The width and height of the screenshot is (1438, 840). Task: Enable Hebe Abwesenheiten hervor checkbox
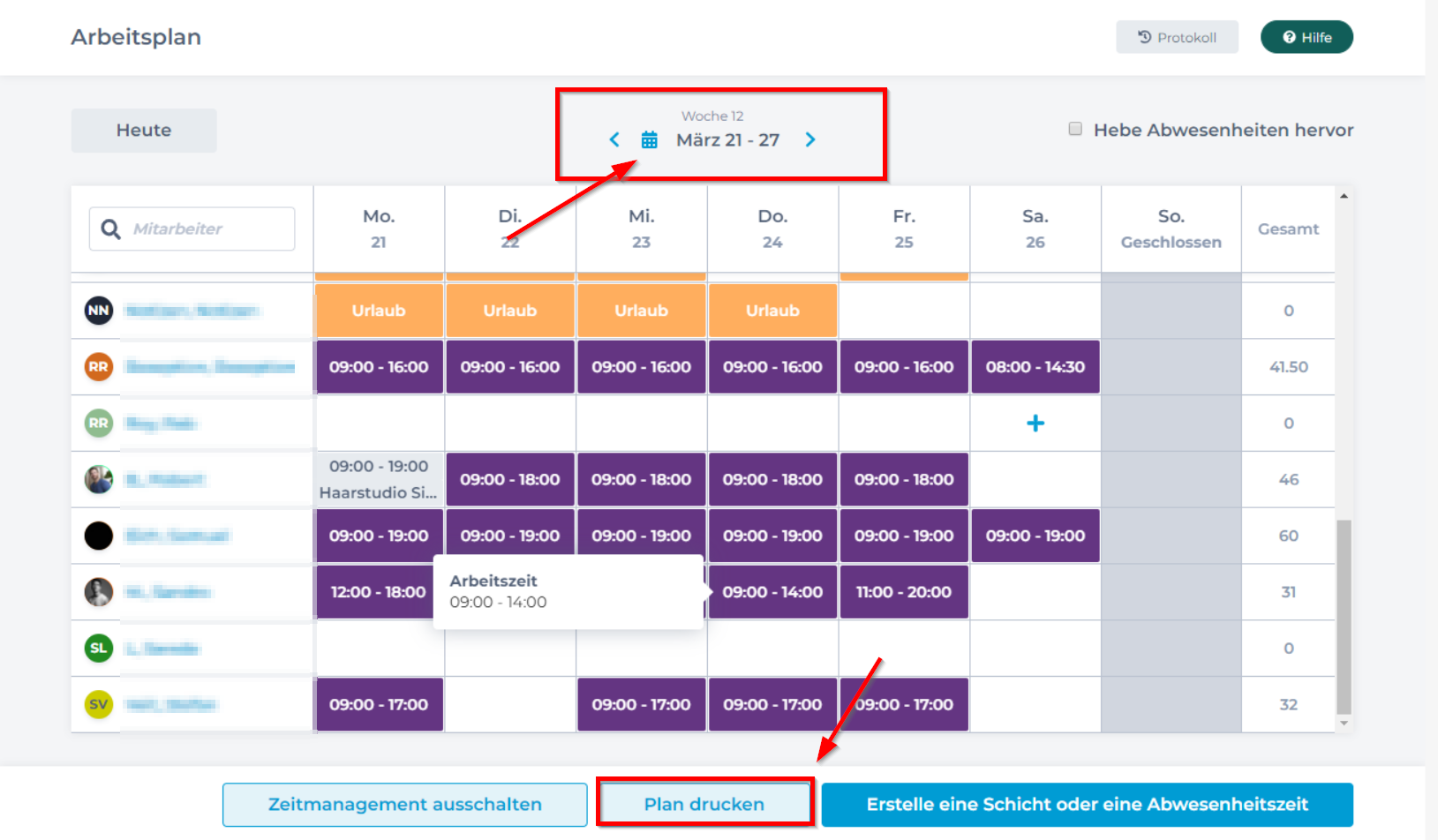click(1075, 129)
